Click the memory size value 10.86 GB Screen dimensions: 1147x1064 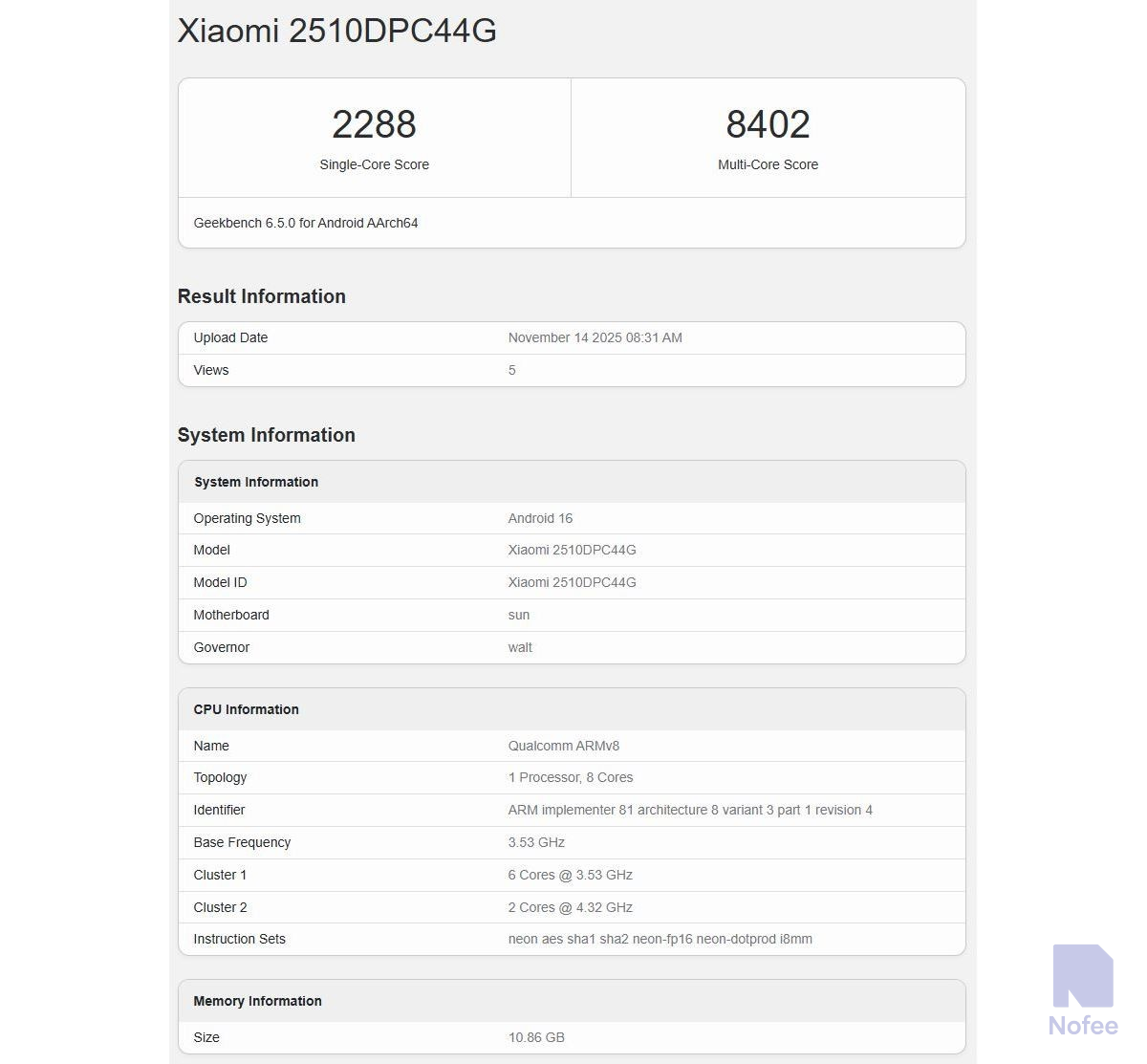click(536, 1037)
